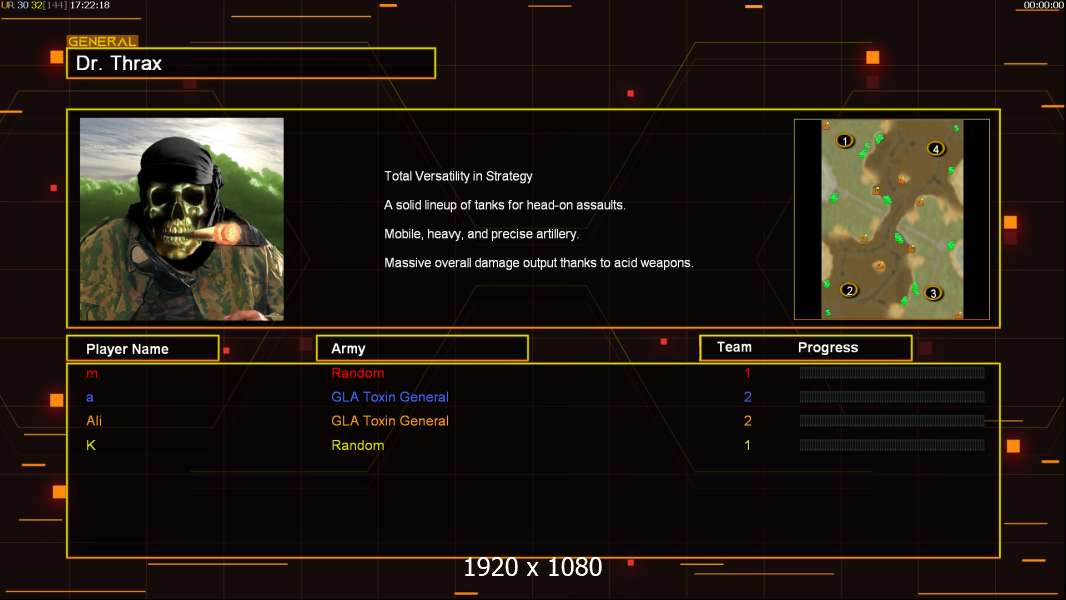Click the orange 'GLA Toxin General' army text

390,421
